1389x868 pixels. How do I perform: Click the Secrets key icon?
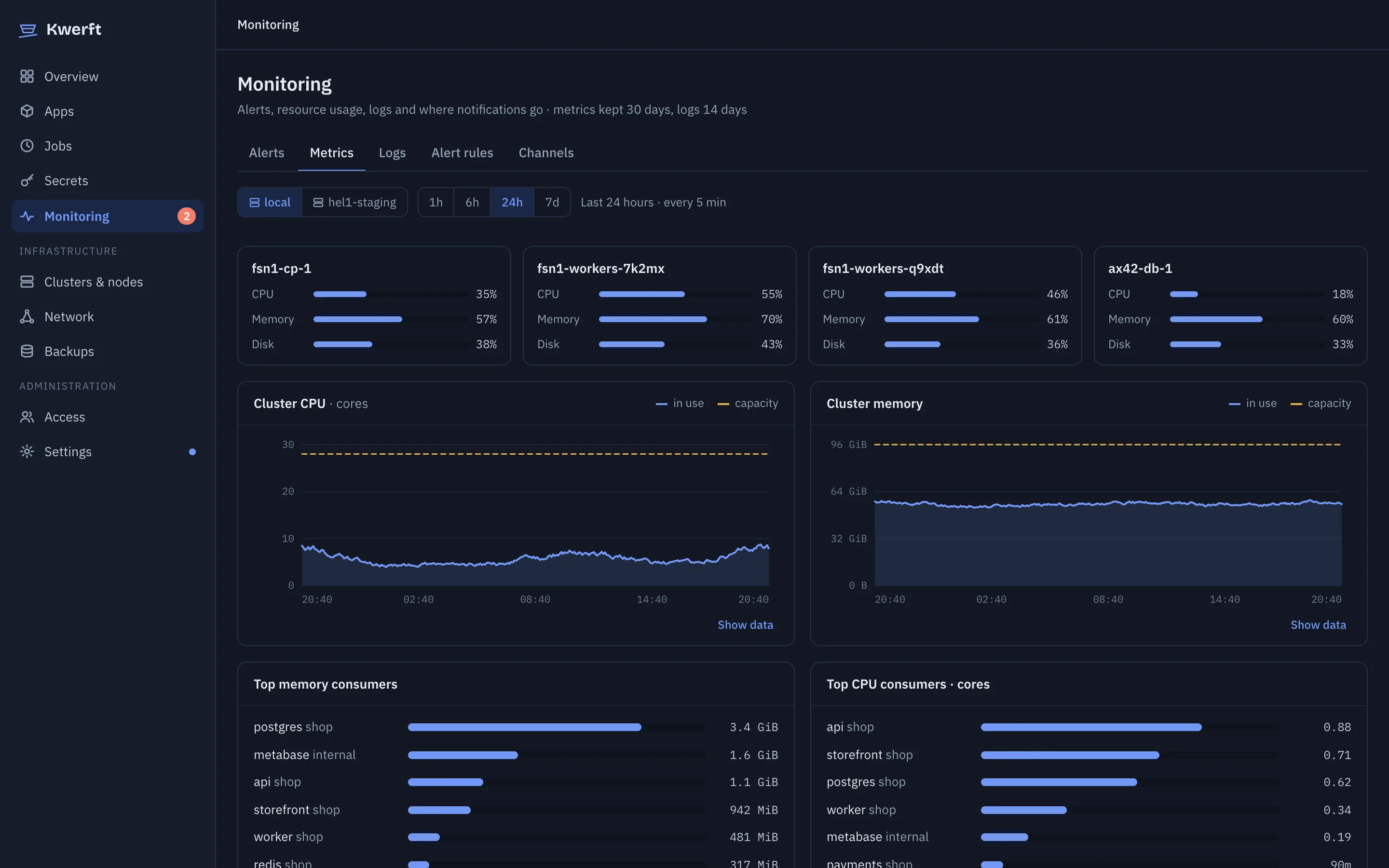pos(27,180)
